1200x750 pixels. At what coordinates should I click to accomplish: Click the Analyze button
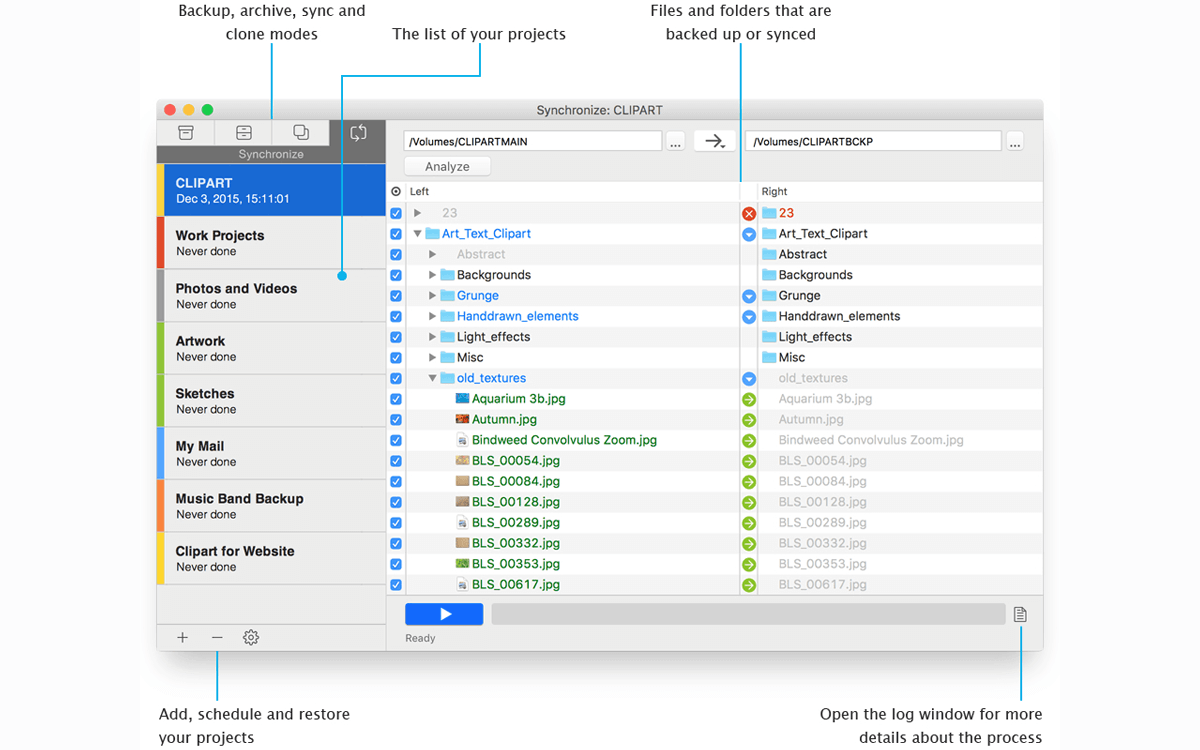click(x=447, y=167)
